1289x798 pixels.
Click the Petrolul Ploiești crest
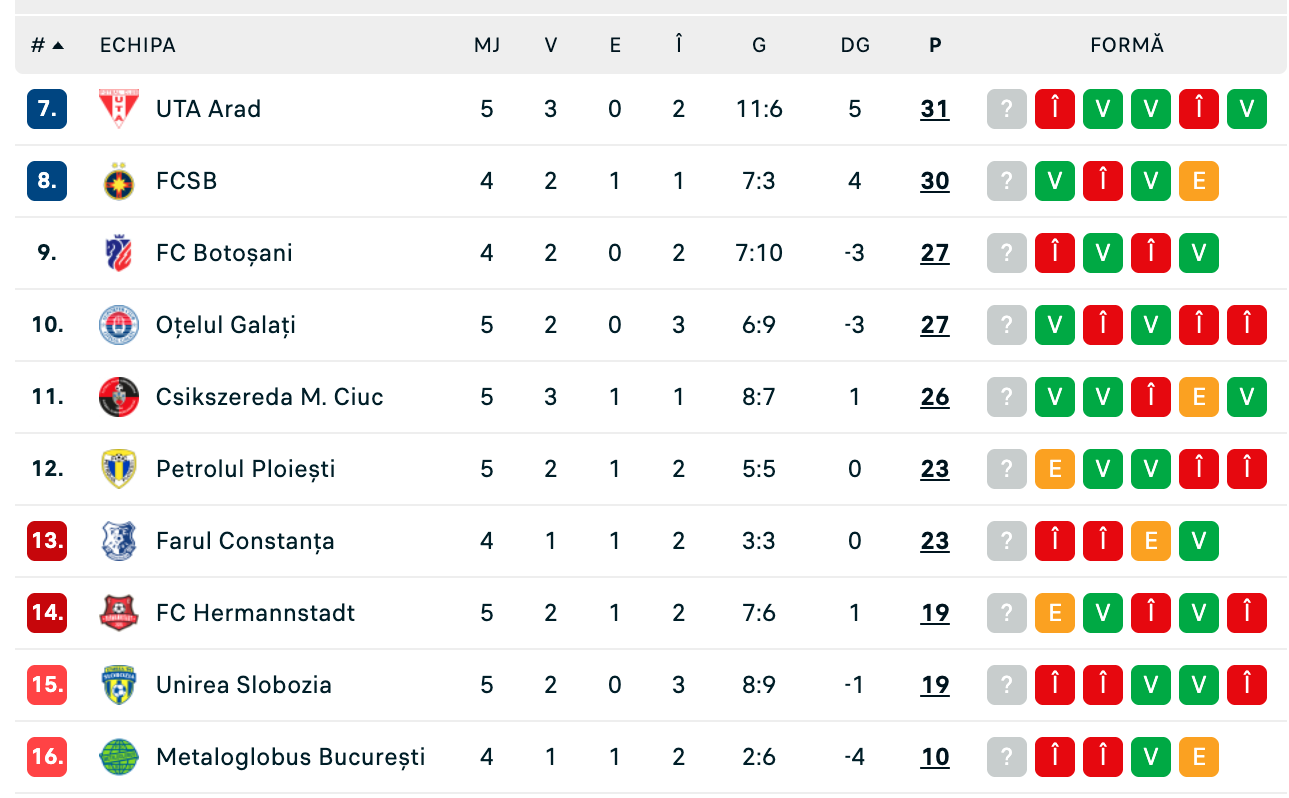[x=119, y=469]
